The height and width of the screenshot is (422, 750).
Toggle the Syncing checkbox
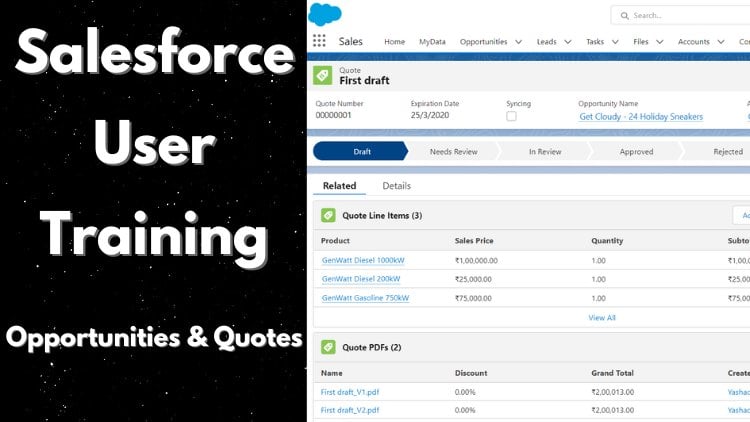click(511, 117)
